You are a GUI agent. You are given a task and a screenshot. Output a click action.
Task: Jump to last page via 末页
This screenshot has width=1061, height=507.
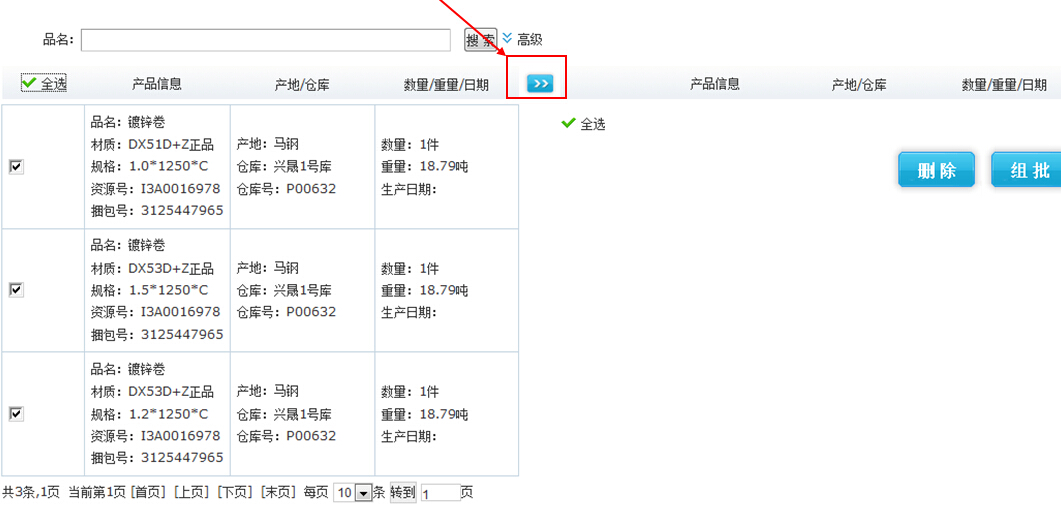tap(277, 493)
